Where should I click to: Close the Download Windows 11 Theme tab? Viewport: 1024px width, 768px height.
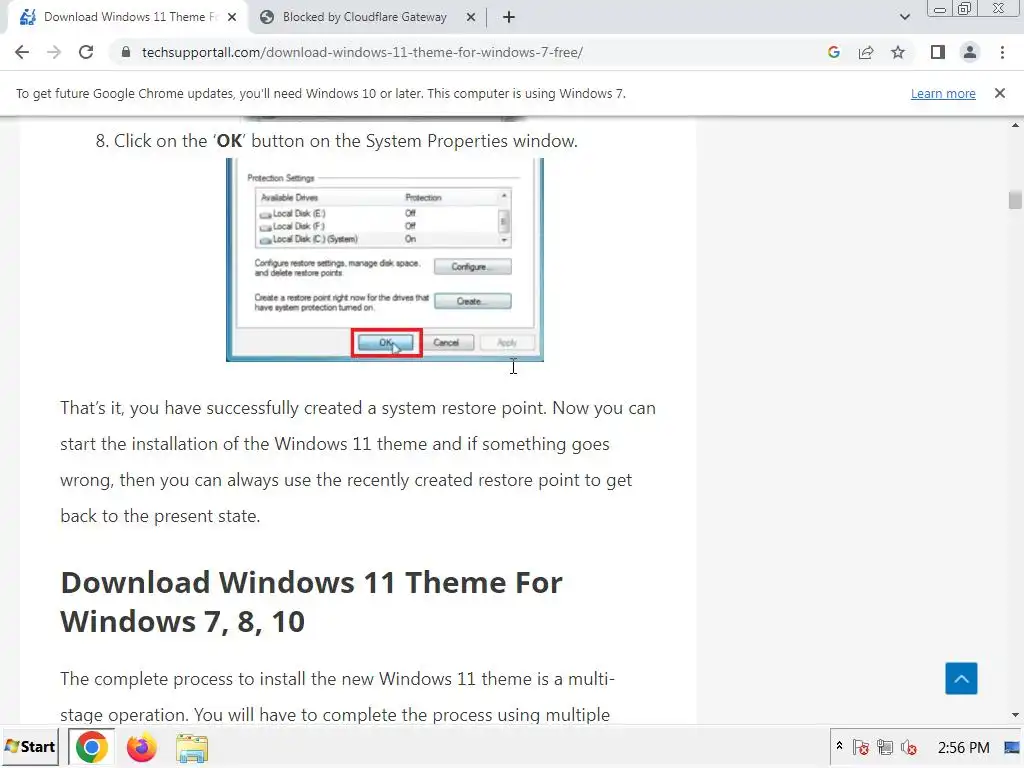click(x=232, y=17)
